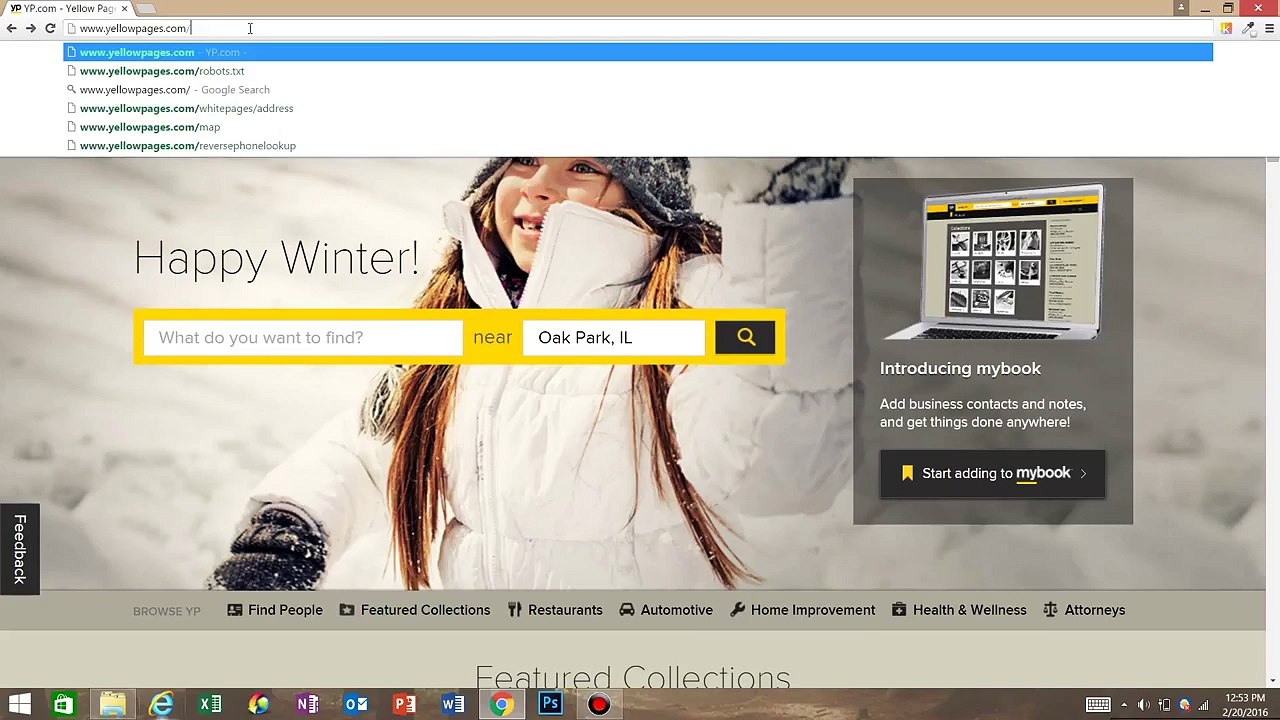
Task: Open the Featured Collections link
Action: tap(415, 610)
